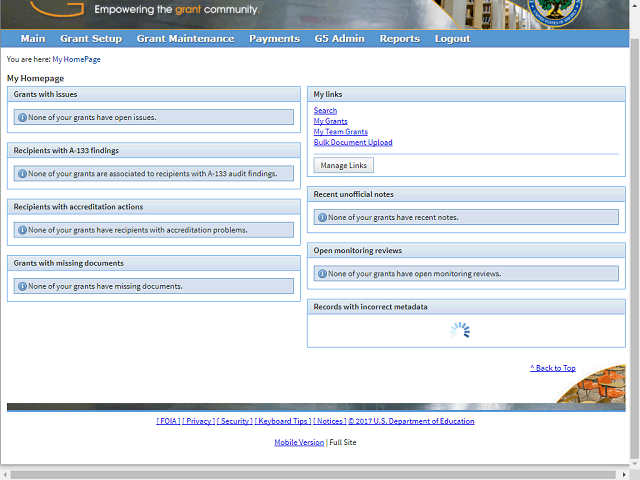
Task: Open the Security footer link
Action: [x=235, y=421]
